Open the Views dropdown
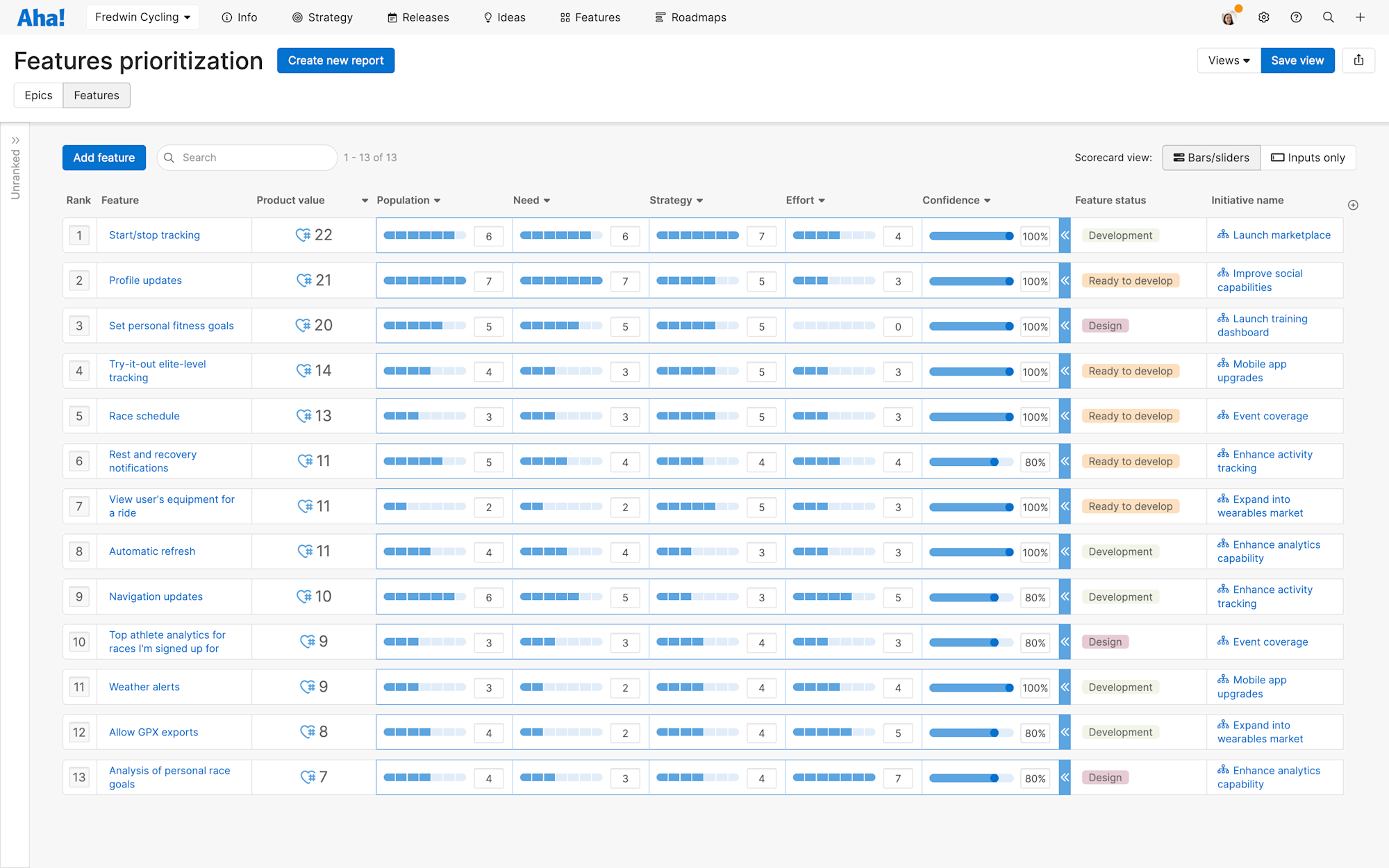This screenshot has height=868, width=1389. coord(1226,60)
